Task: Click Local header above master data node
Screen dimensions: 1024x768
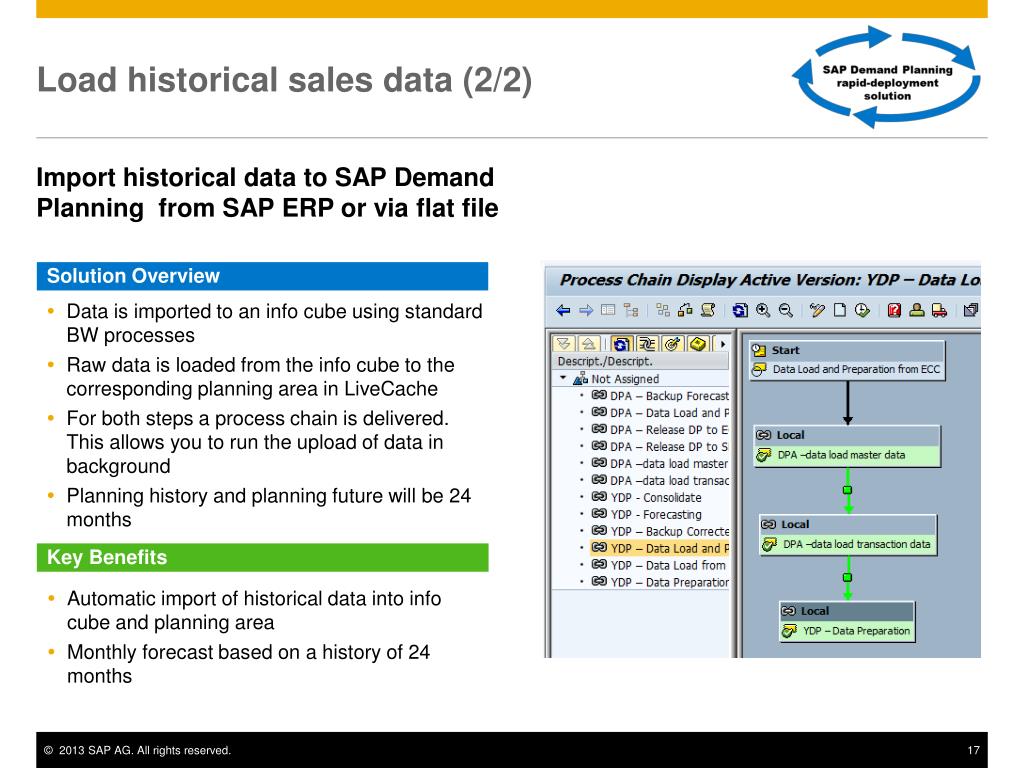Action: [847, 436]
